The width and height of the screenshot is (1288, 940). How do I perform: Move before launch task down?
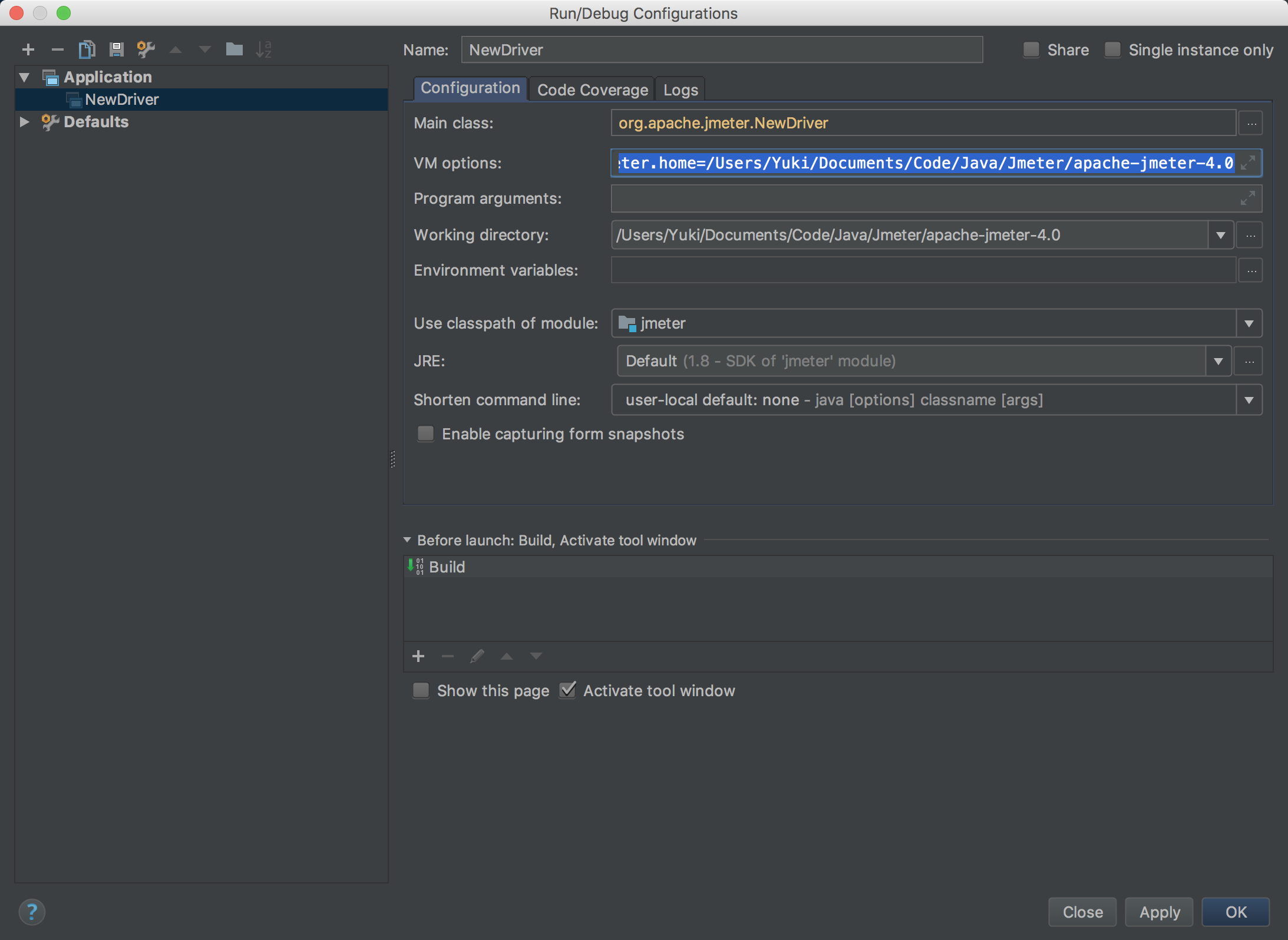[536, 656]
